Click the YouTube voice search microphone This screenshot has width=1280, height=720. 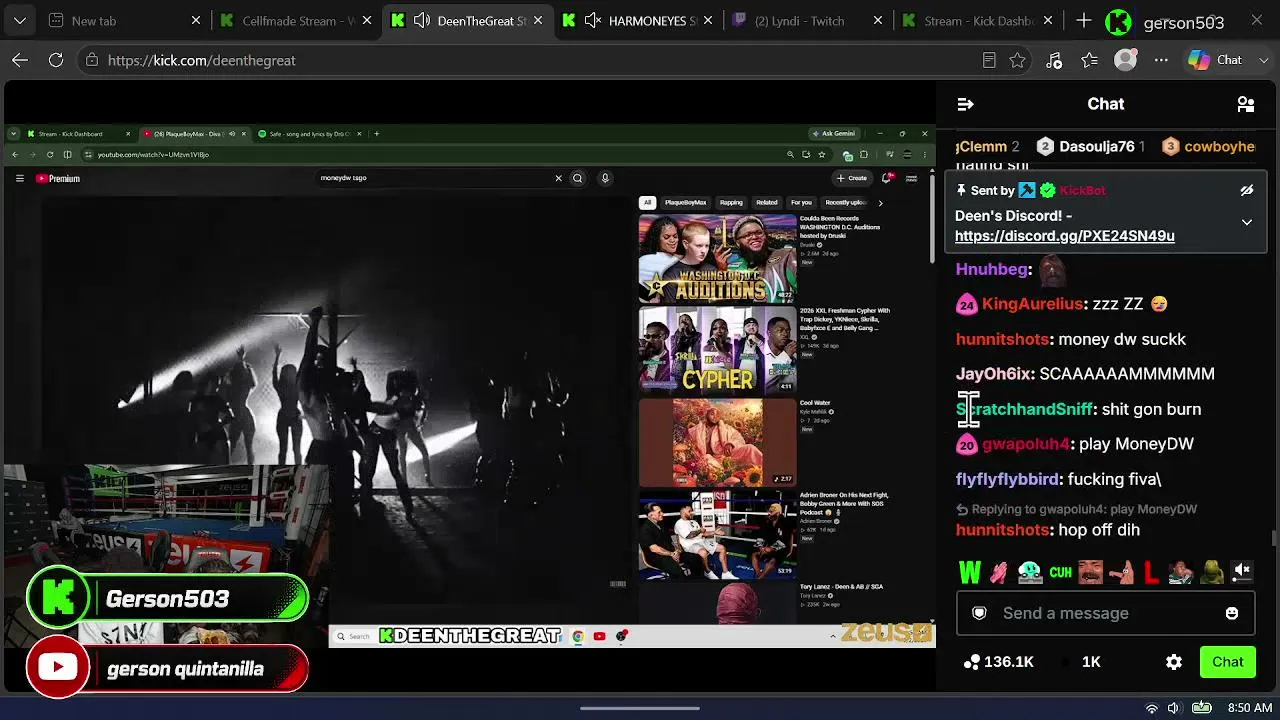click(605, 178)
